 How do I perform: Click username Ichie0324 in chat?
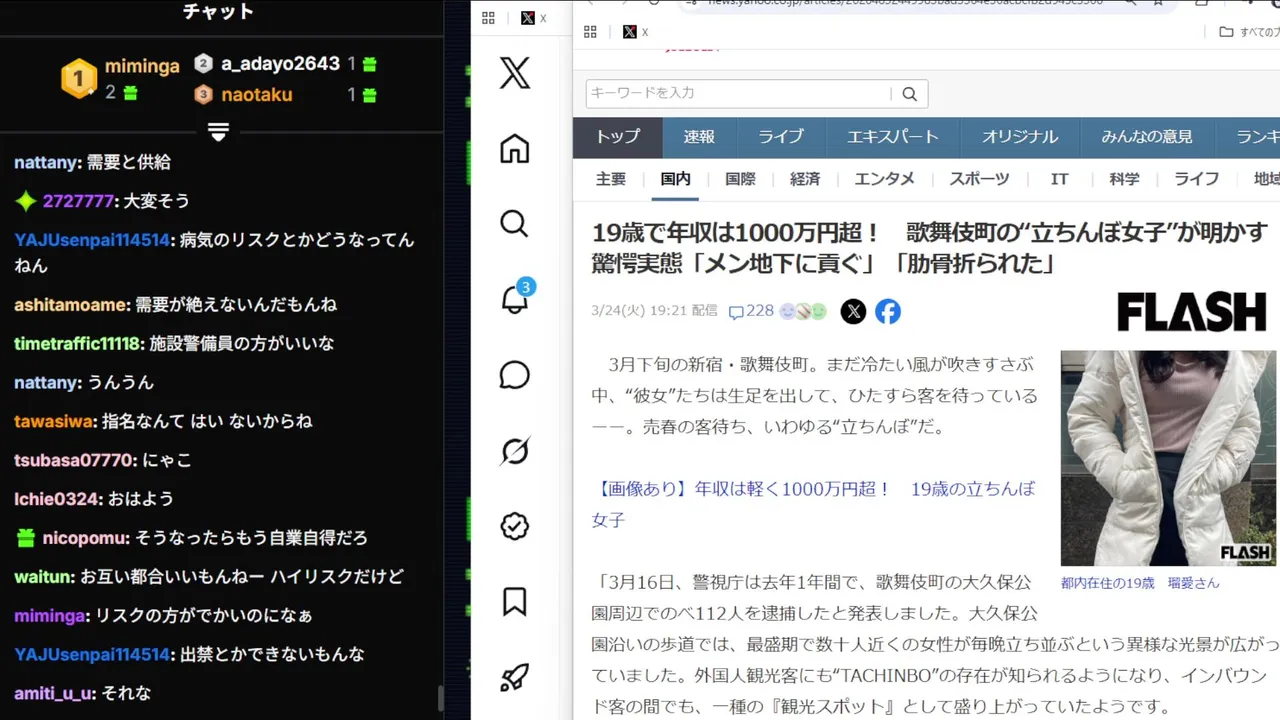coord(58,498)
